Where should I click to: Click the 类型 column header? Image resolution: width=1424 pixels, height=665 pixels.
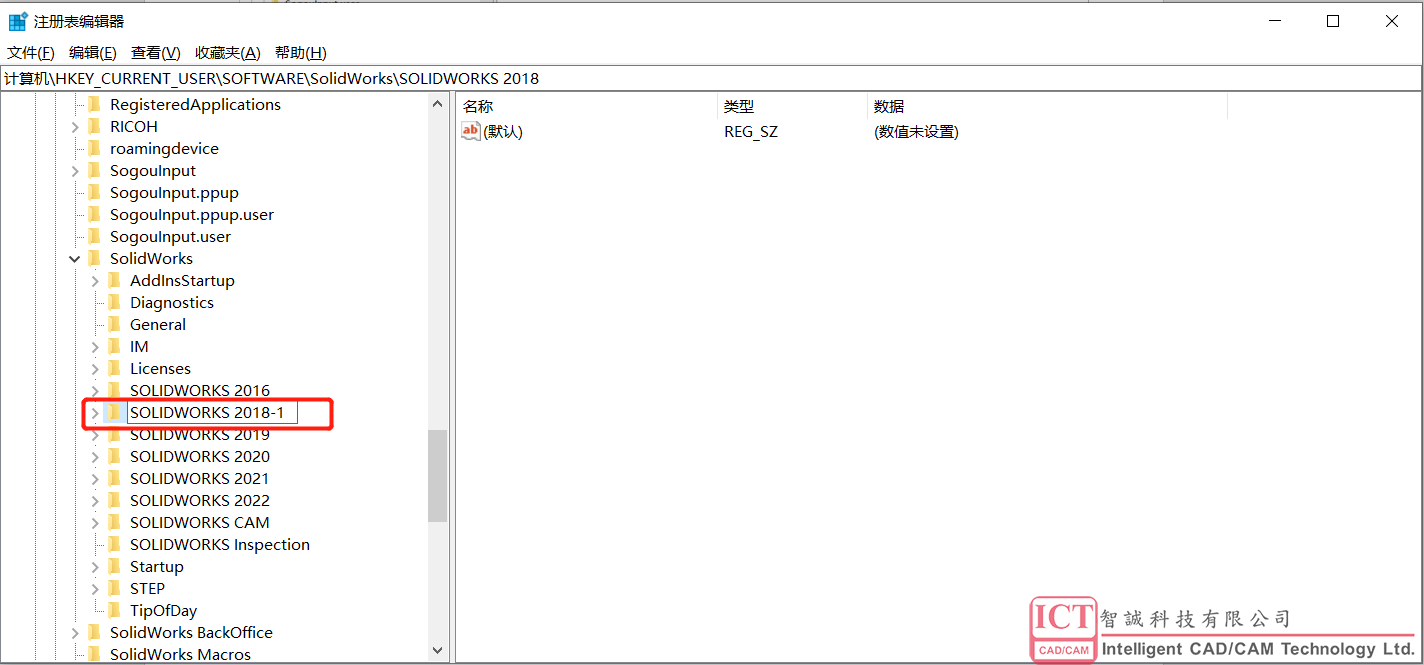793,106
